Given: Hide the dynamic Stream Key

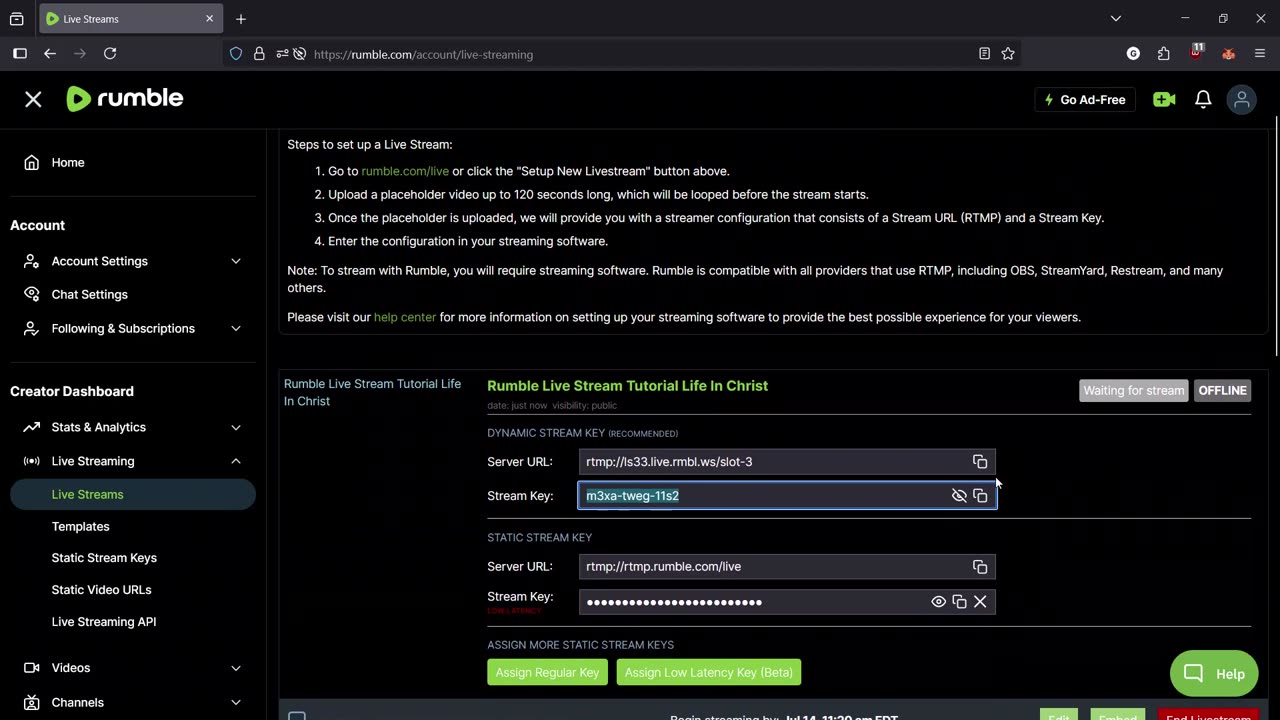Looking at the screenshot, I should pyautogui.click(x=959, y=496).
